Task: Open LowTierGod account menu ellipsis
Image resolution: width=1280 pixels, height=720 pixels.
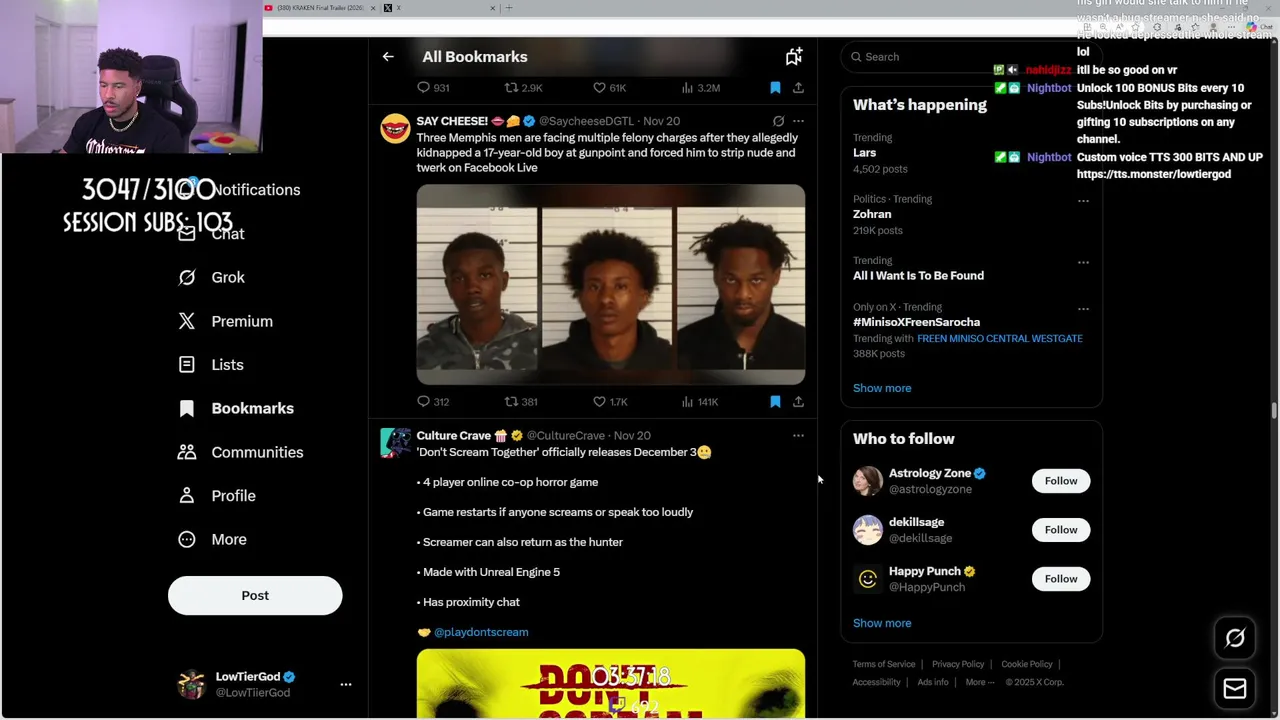Action: (346, 685)
